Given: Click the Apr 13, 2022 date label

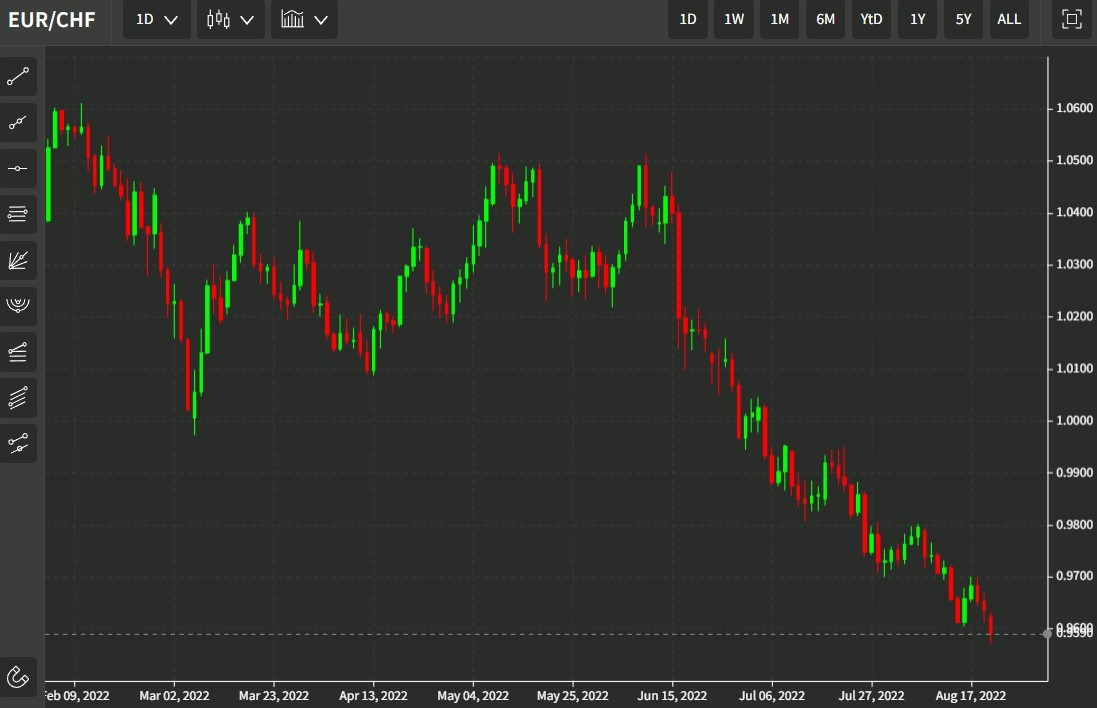Looking at the screenshot, I should pyautogui.click(x=373, y=695).
